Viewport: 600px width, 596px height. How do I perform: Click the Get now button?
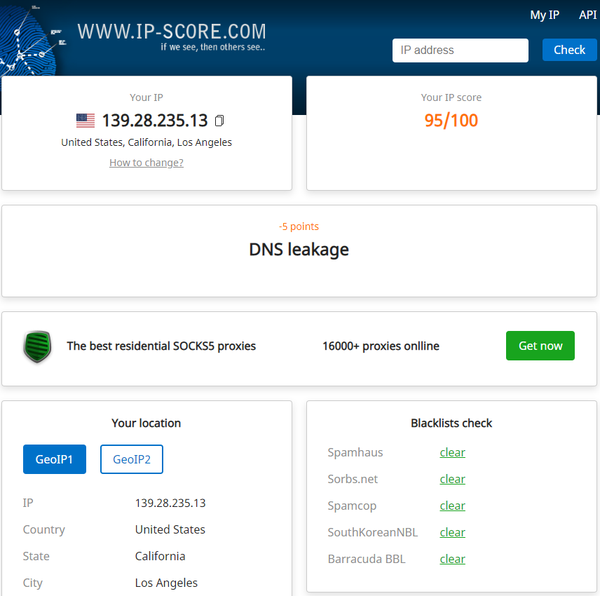[x=540, y=346]
